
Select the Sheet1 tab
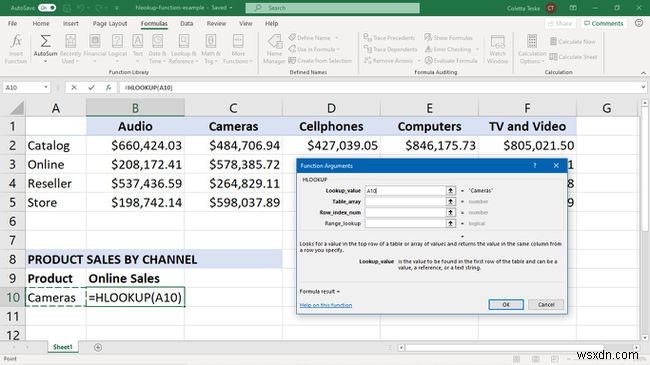(x=63, y=347)
